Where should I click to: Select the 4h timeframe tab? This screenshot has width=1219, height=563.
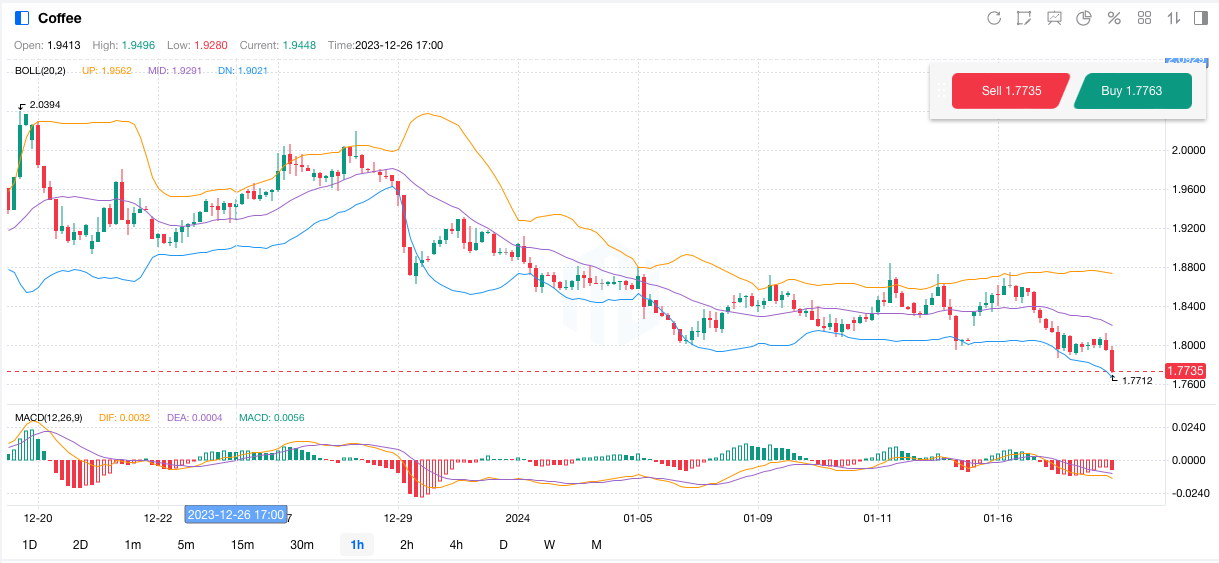pyautogui.click(x=456, y=545)
